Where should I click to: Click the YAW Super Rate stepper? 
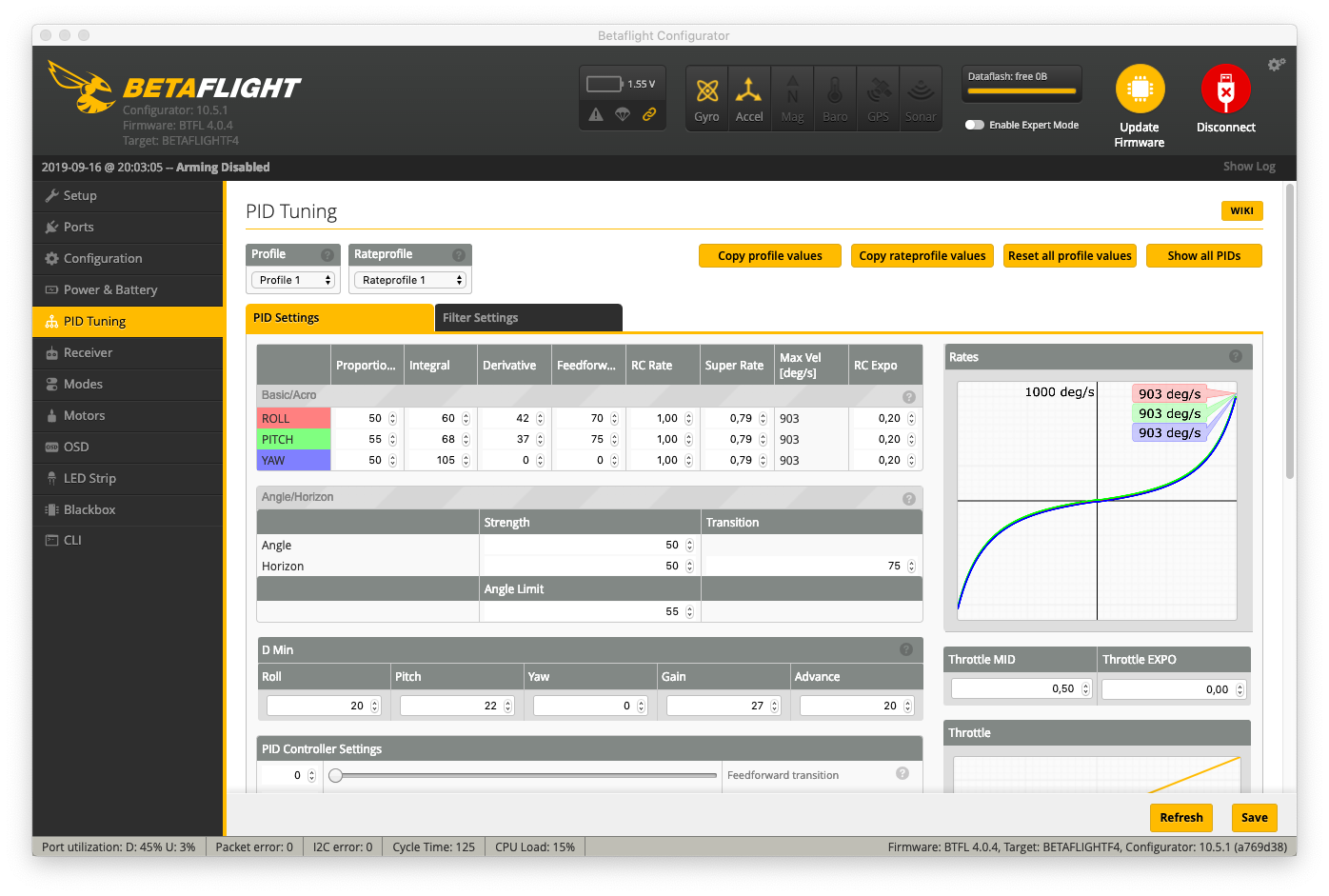(763, 461)
